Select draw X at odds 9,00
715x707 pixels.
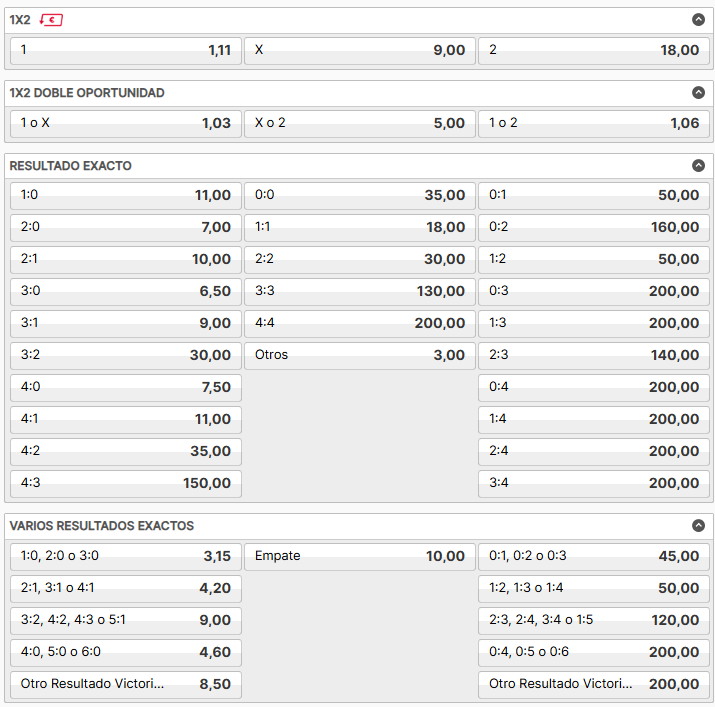click(x=360, y=51)
